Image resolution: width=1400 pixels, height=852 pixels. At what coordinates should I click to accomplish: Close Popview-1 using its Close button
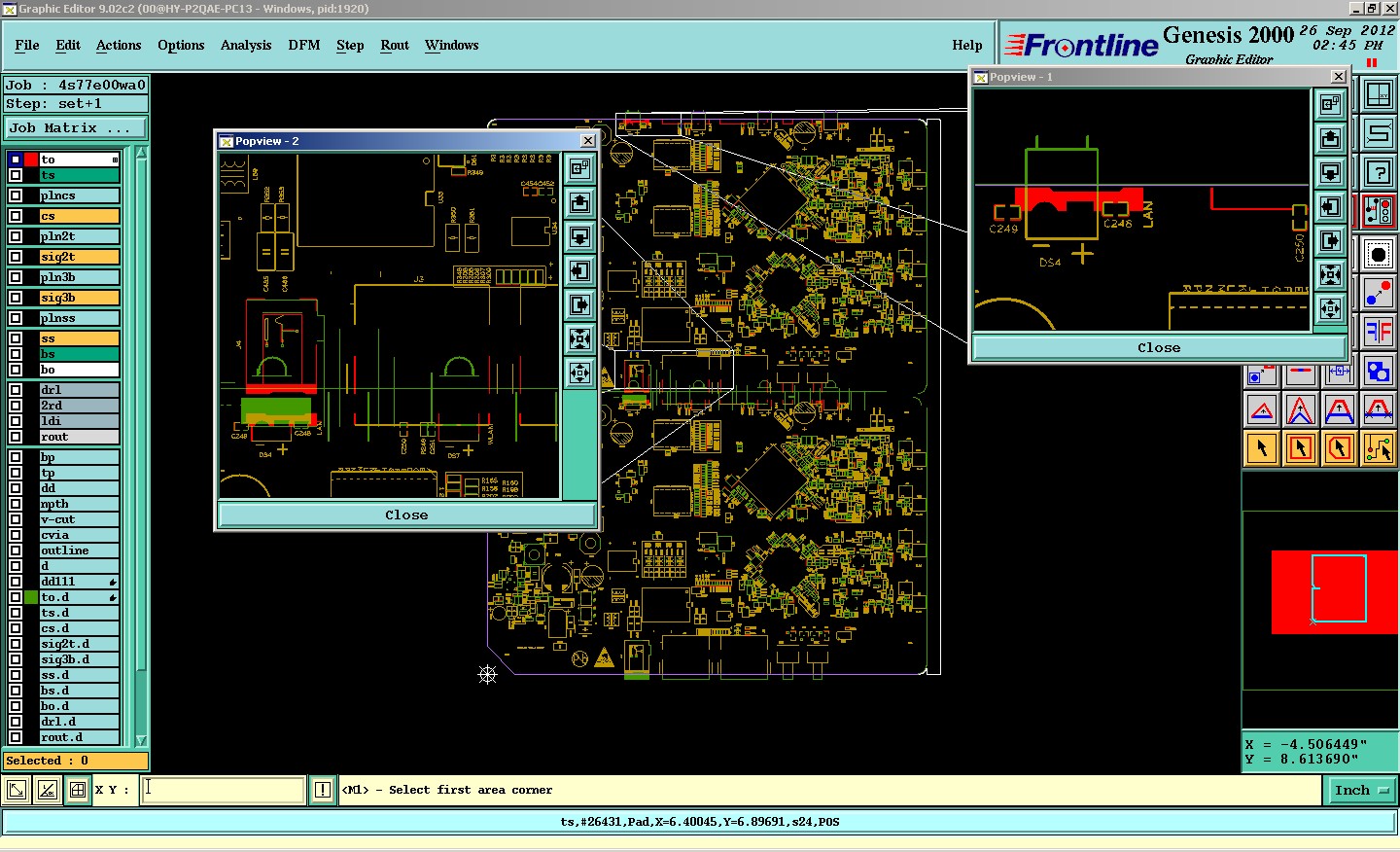coord(1159,347)
